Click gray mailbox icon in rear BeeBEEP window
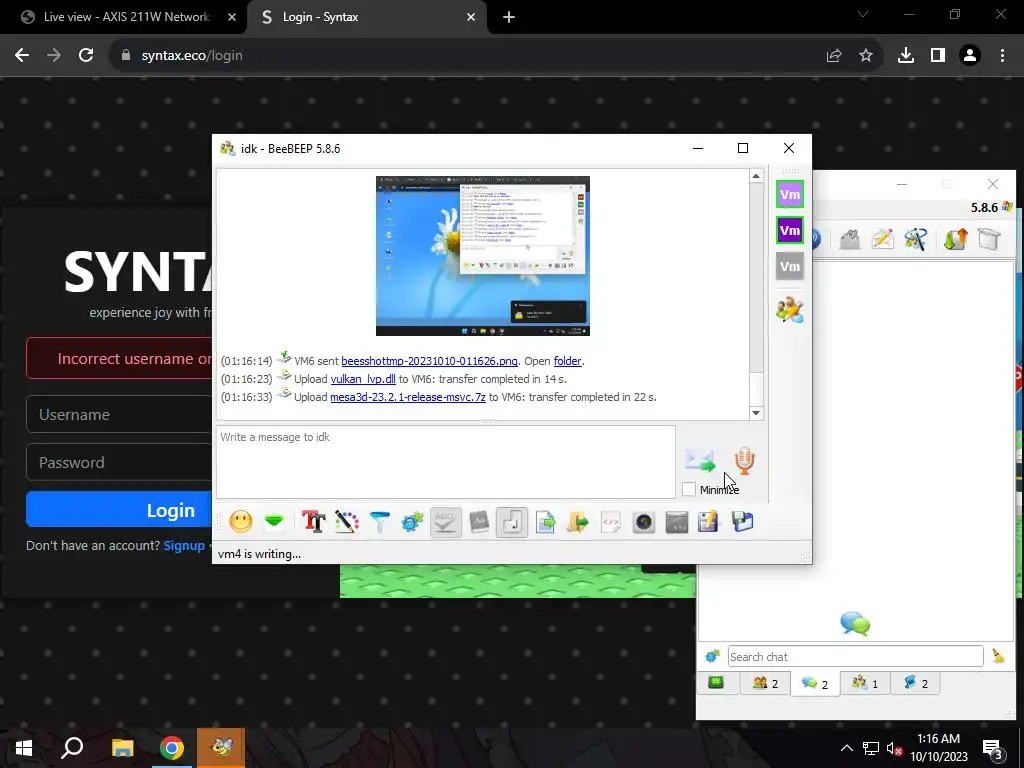1024x768 pixels. click(x=849, y=239)
